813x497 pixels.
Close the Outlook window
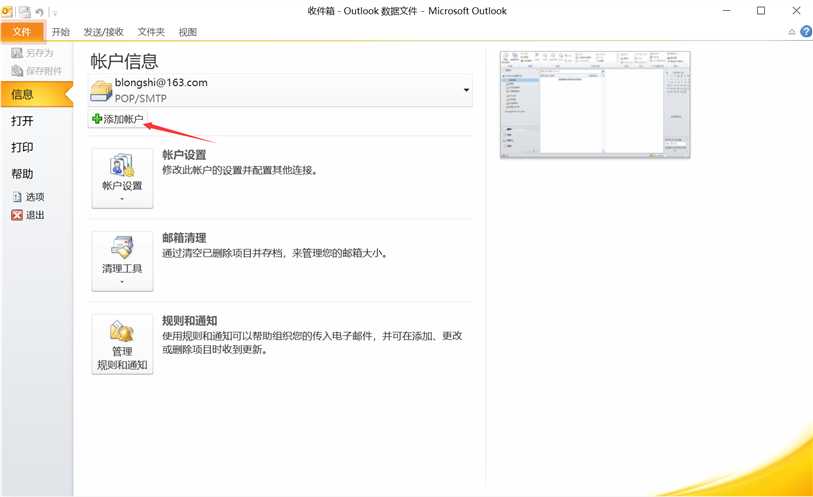coord(796,10)
